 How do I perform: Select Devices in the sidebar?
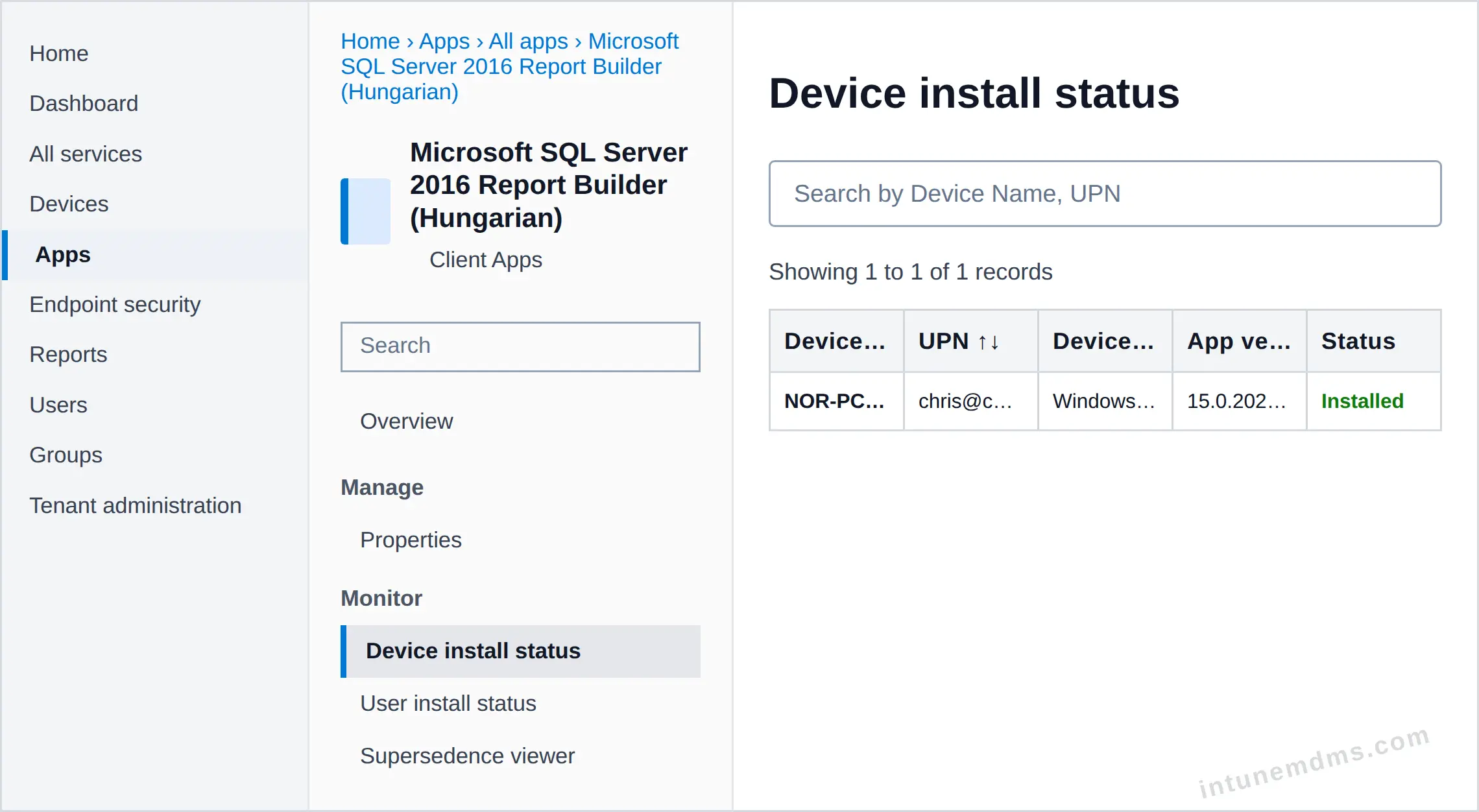pyautogui.click(x=69, y=204)
